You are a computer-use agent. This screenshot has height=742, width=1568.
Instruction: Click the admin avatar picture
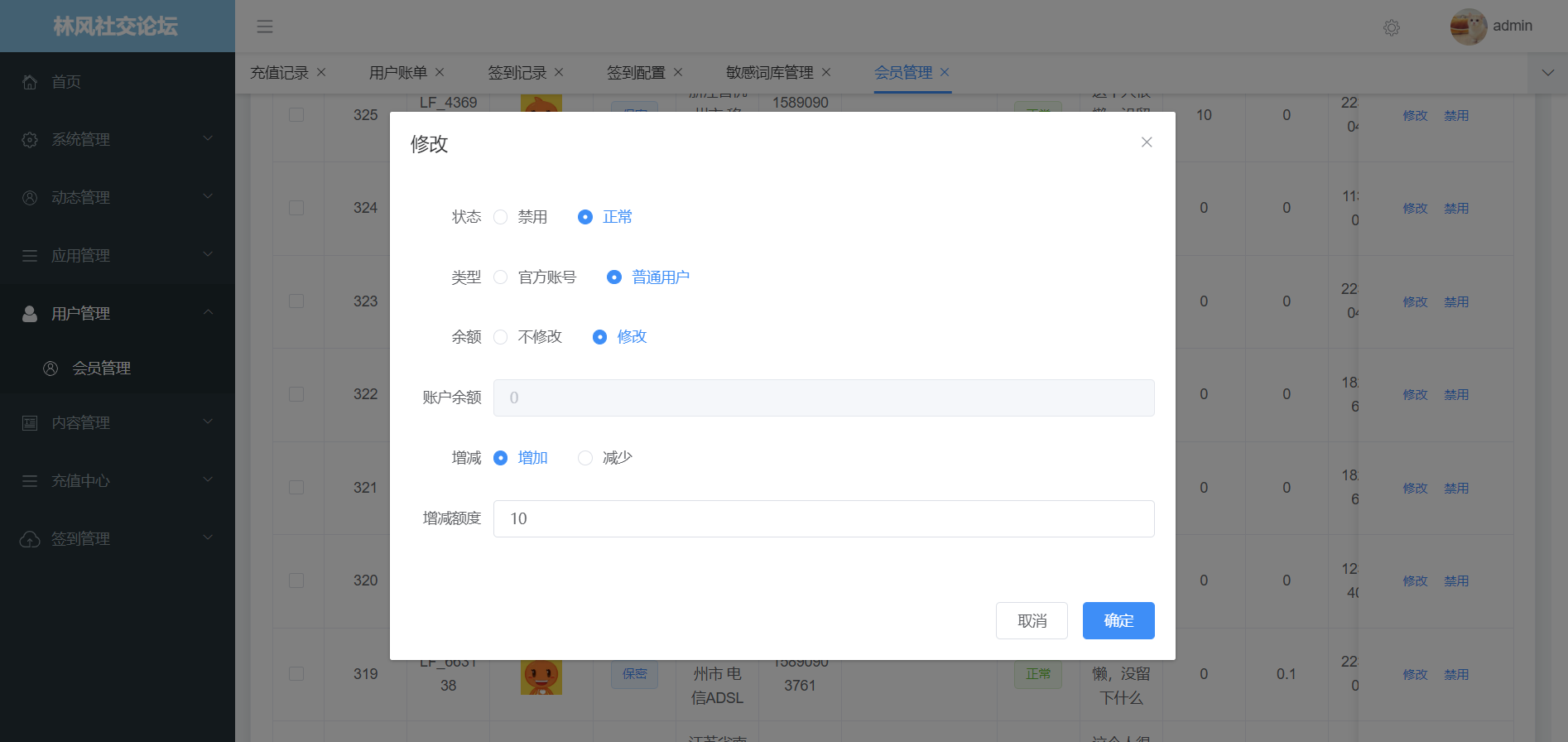pyautogui.click(x=1468, y=26)
